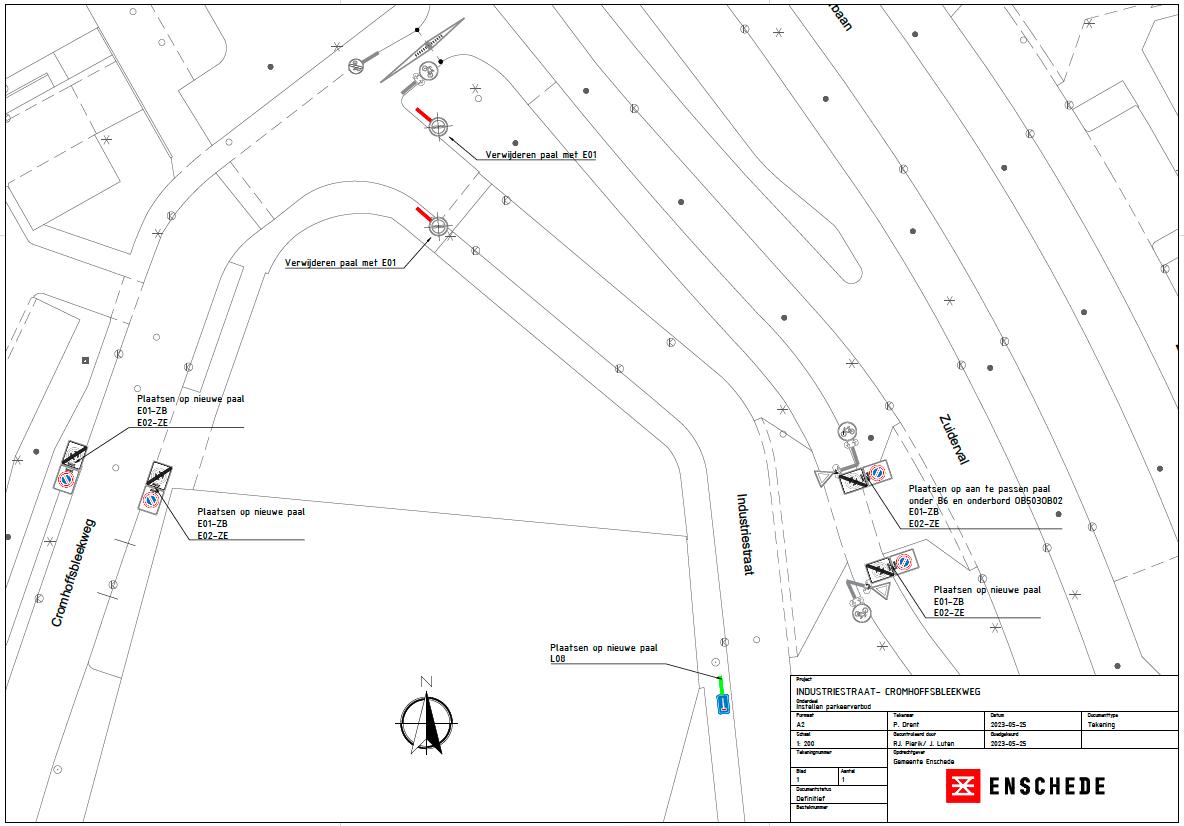Select the Cromhoffsbleekweg street name on the road
This screenshot has width=1184, height=826.
72,573
